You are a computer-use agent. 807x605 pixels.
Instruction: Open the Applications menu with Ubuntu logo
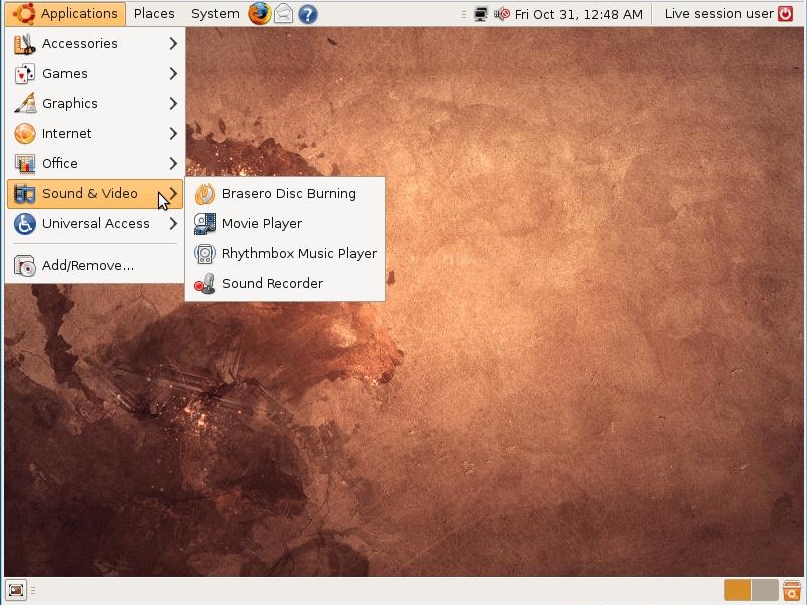[x=65, y=14]
